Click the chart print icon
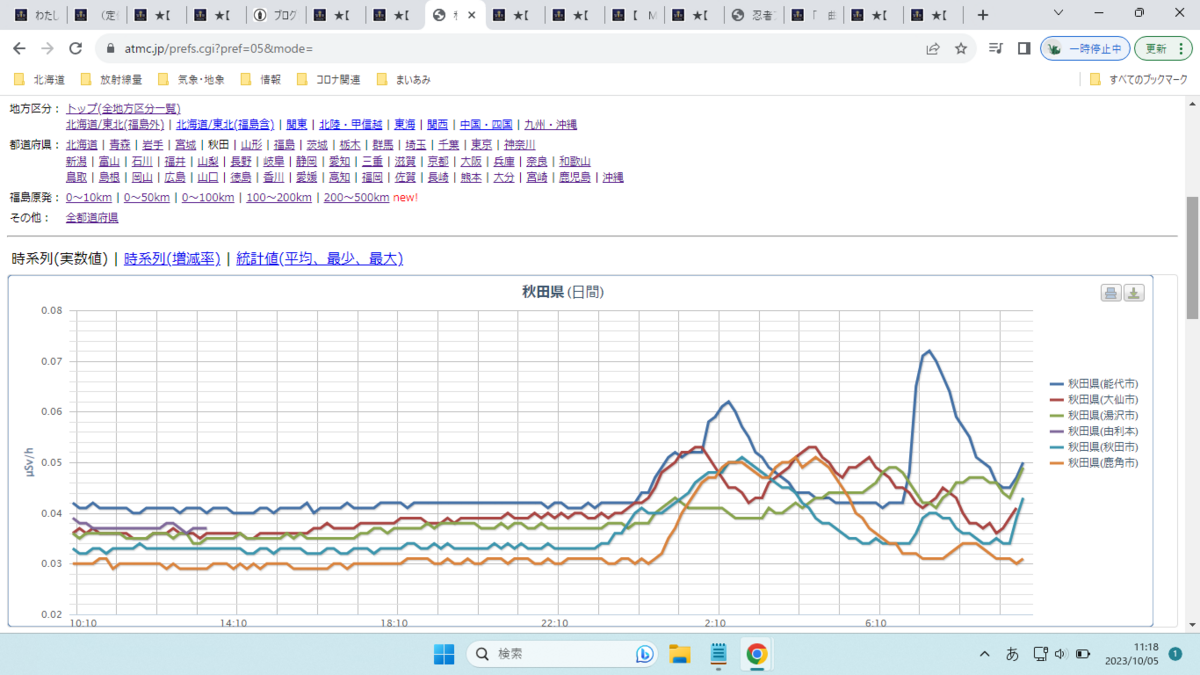The height and width of the screenshot is (675, 1200). tap(1111, 293)
